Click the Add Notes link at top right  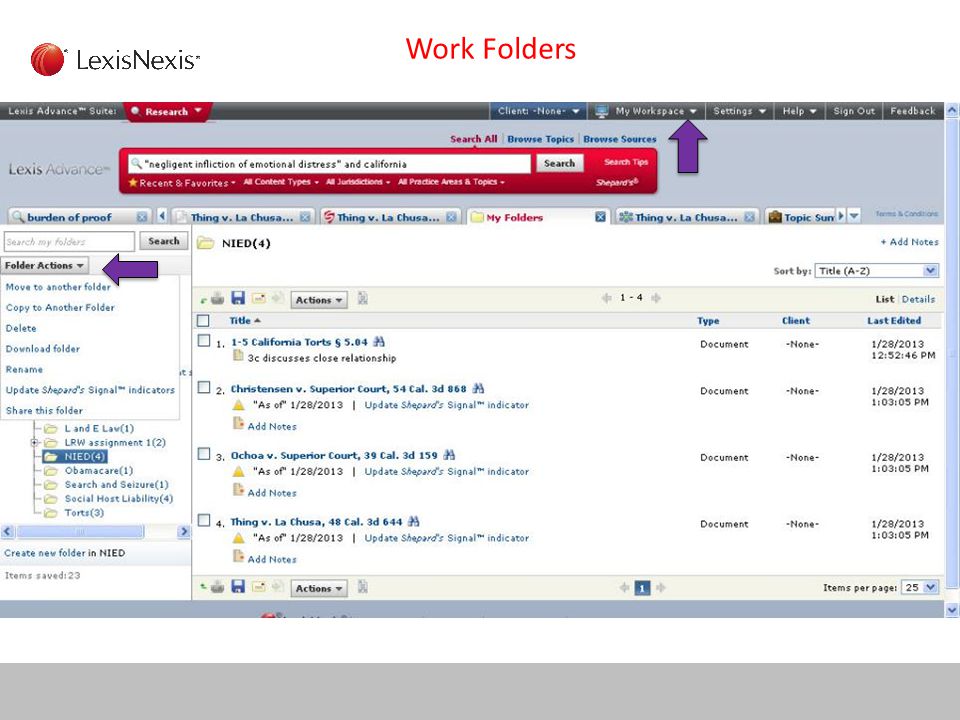pyautogui.click(x=909, y=242)
